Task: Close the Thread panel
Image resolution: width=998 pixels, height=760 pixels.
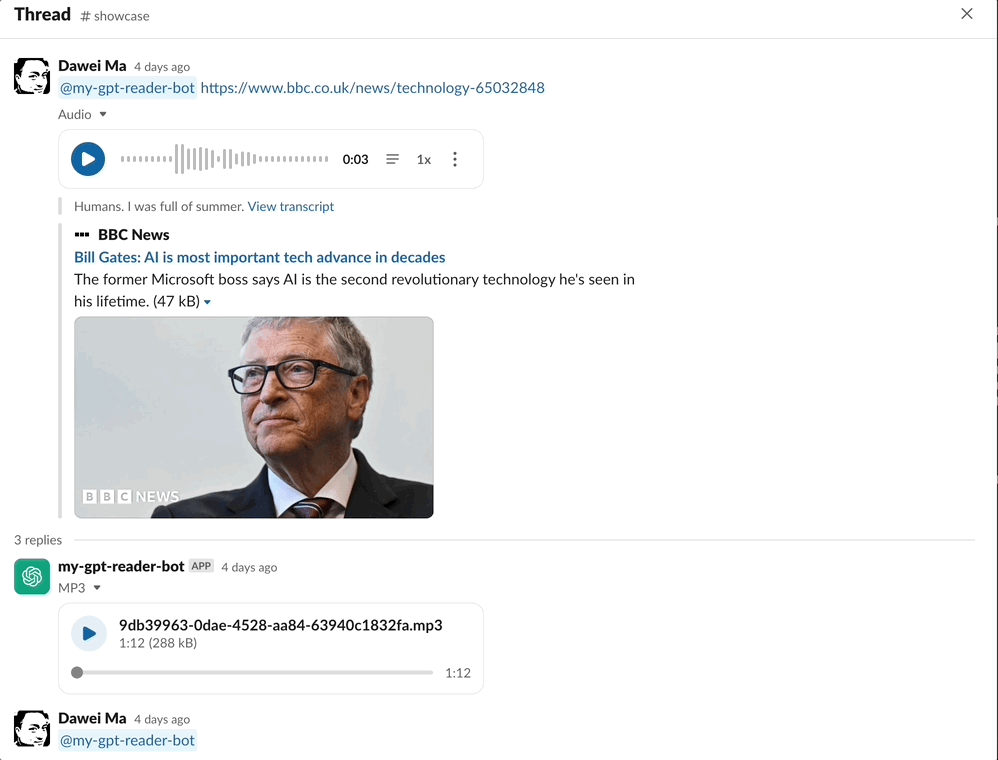Action: (967, 14)
